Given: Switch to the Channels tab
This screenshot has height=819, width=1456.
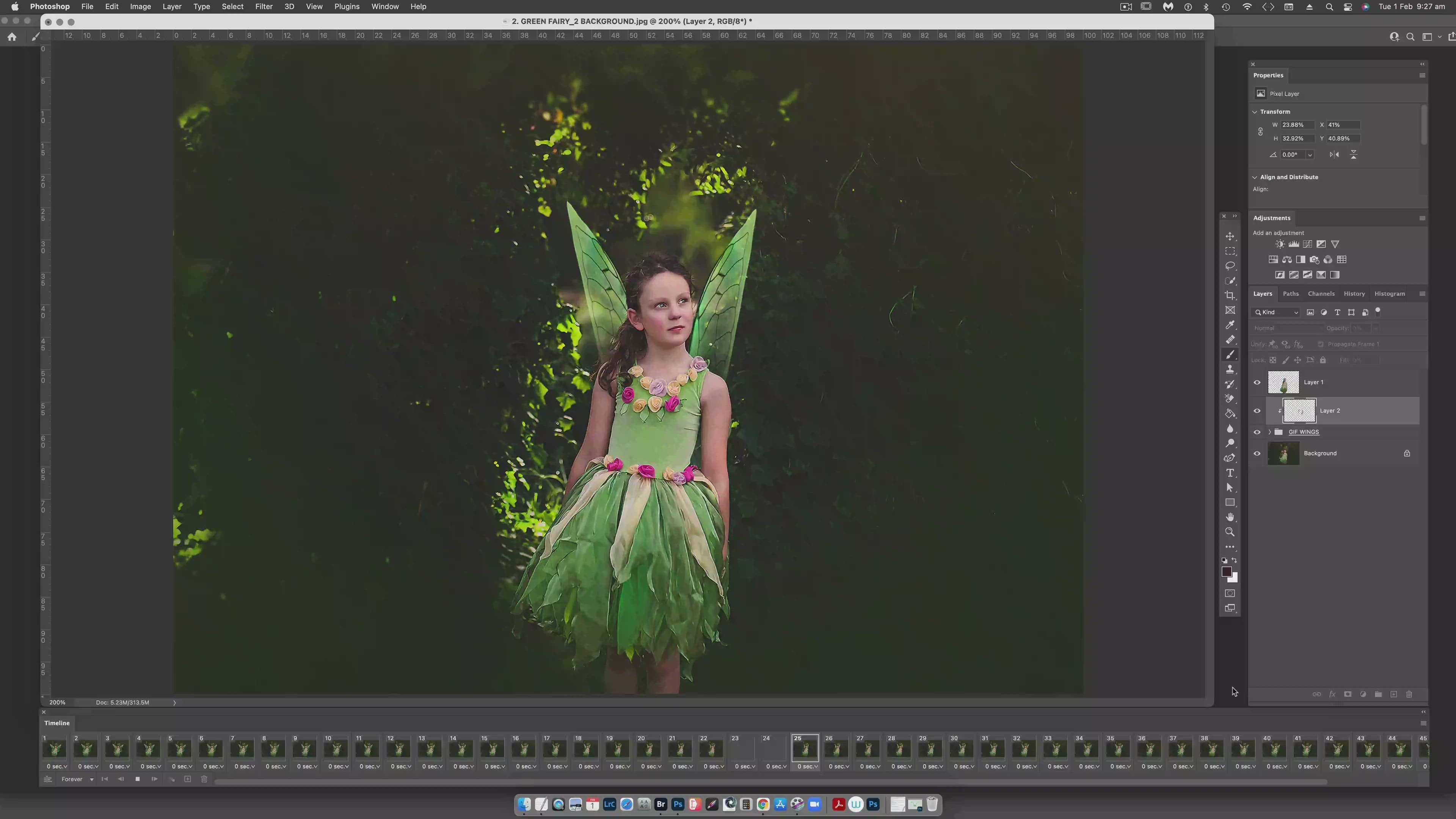Looking at the screenshot, I should coord(1321,294).
